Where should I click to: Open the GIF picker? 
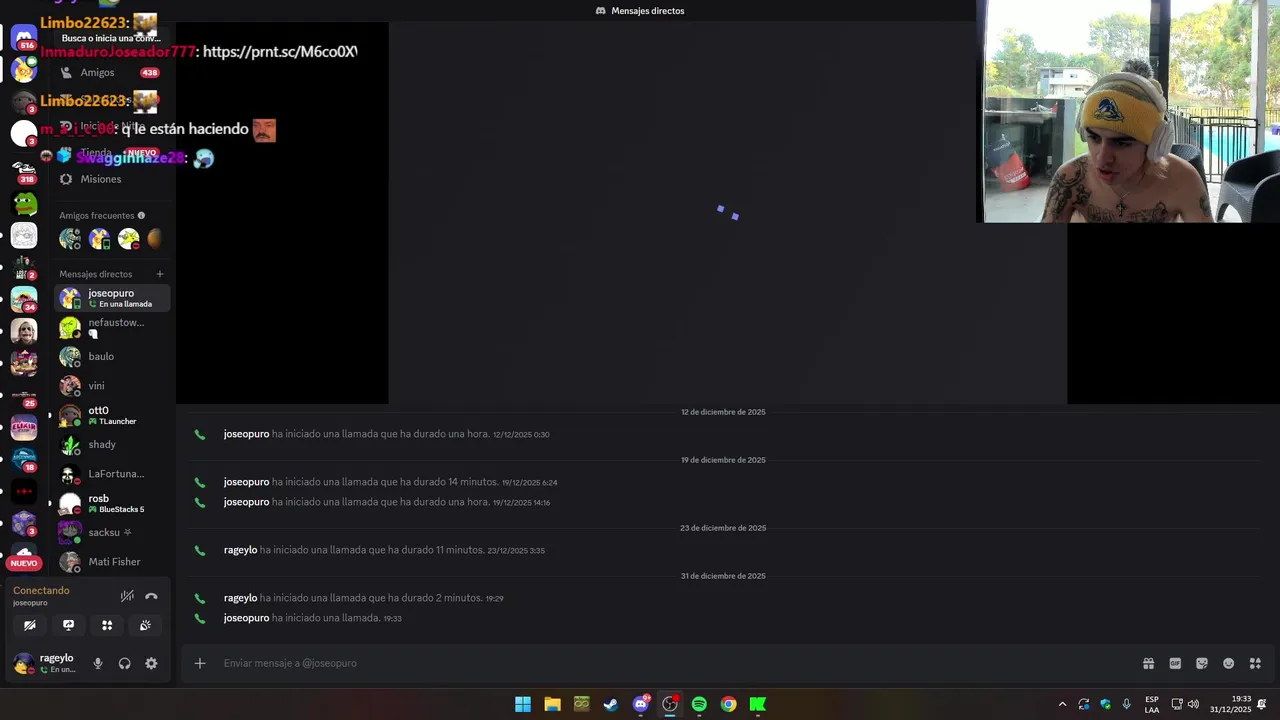1175,663
